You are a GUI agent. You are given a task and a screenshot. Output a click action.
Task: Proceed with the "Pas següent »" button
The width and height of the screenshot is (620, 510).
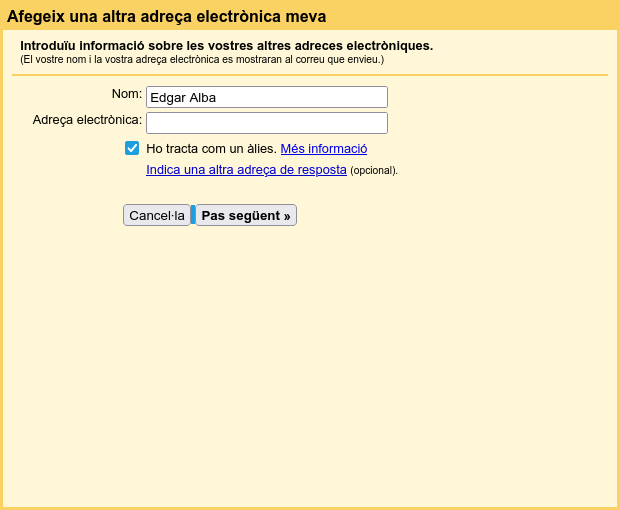(x=246, y=215)
